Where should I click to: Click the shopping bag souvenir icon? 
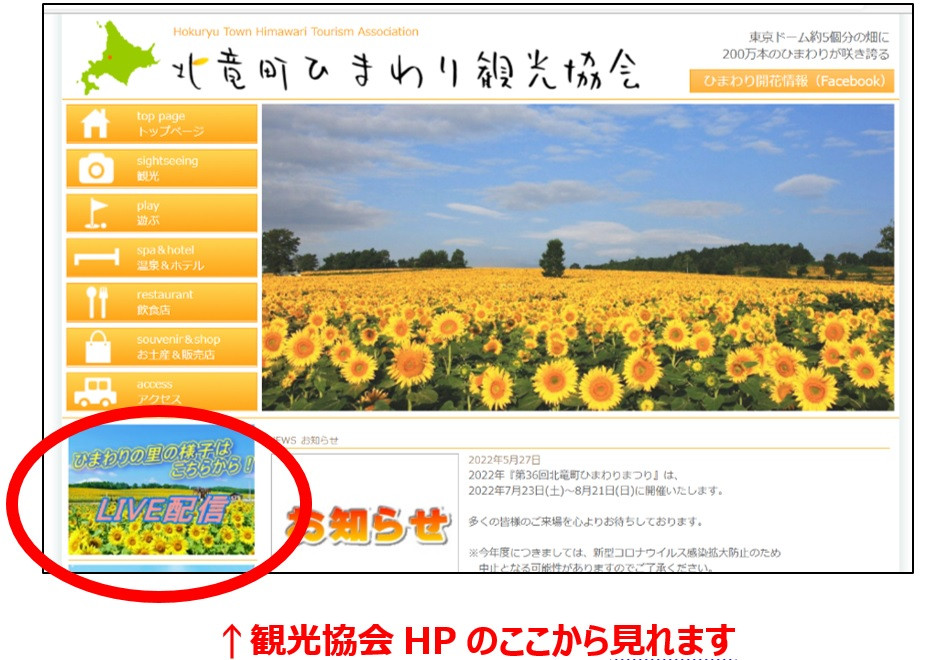click(x=98, y=347)
